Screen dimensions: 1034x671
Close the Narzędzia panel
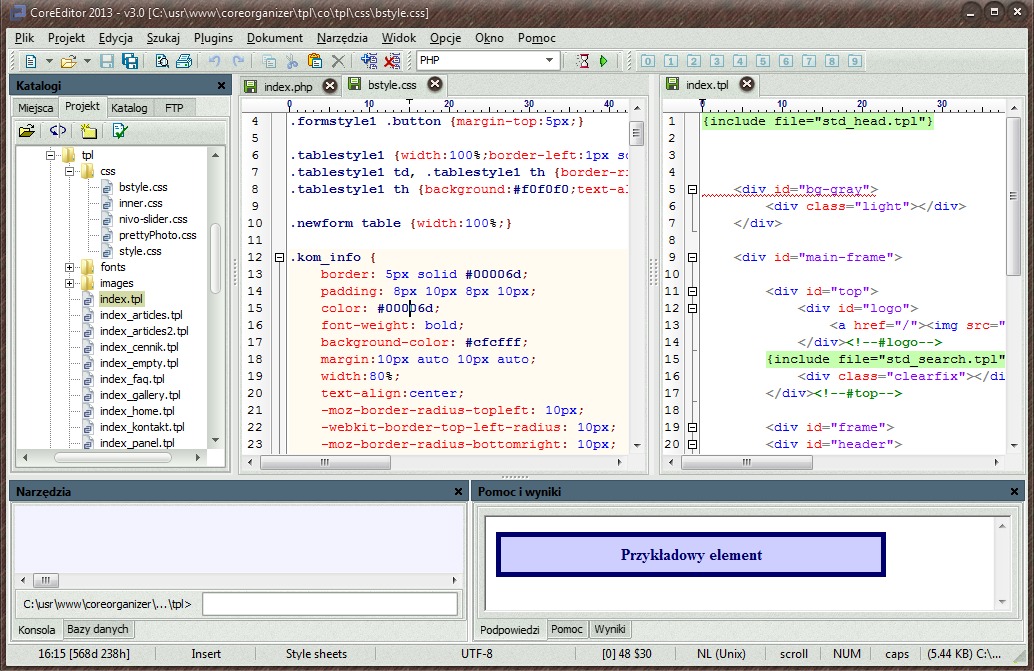coord(458,492)
